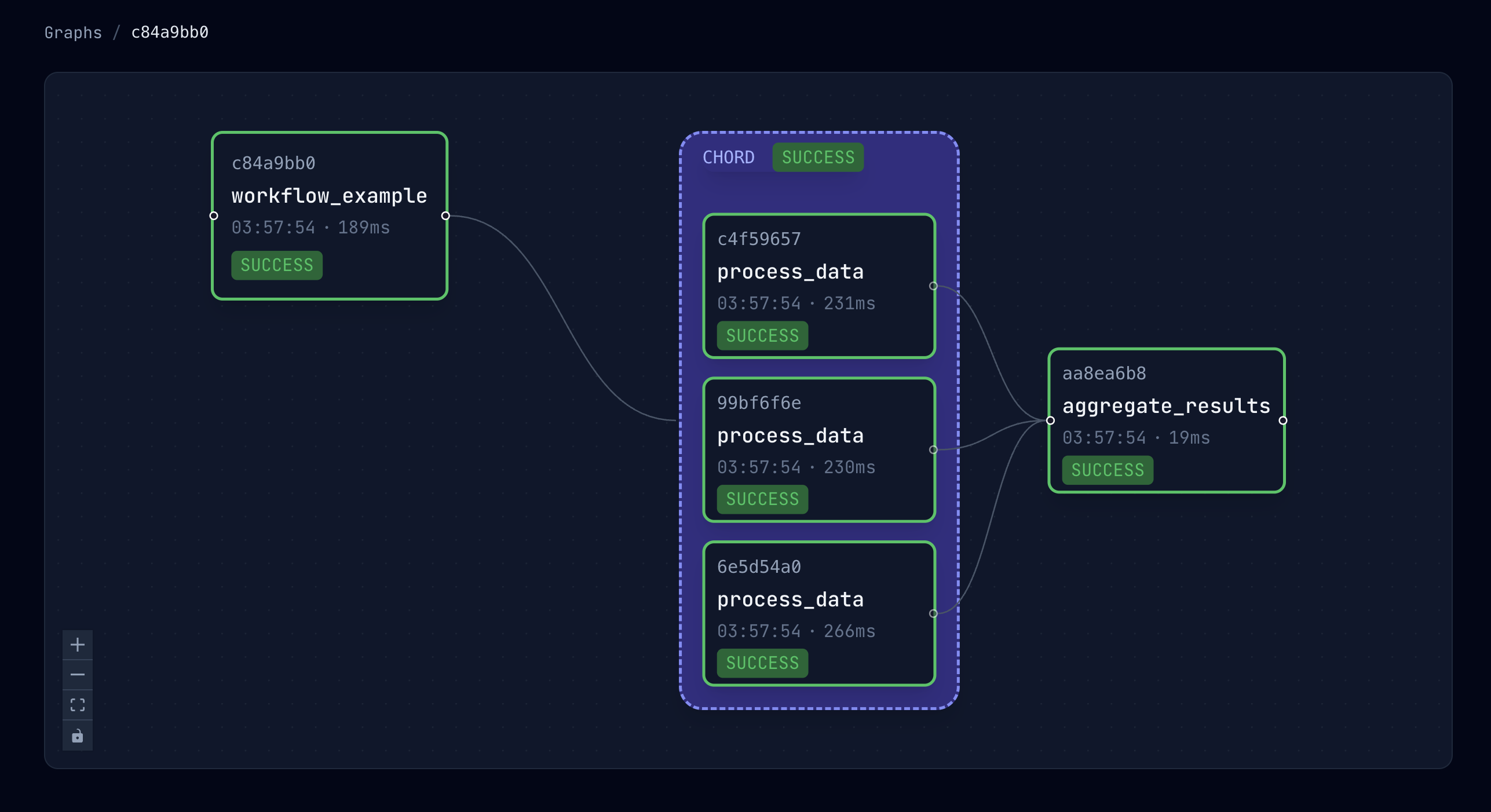Zoom in with the plus control

[x=78, y=645]
